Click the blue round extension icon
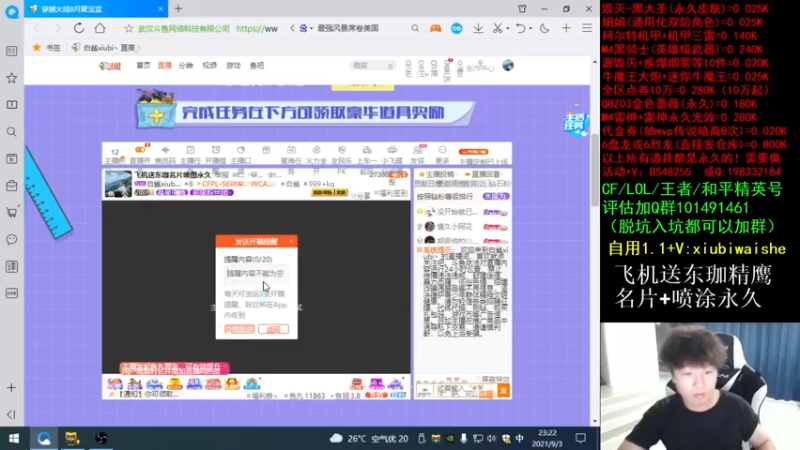Image resolution: width=800 pixels, height=450 pixels. click(457, 29)
